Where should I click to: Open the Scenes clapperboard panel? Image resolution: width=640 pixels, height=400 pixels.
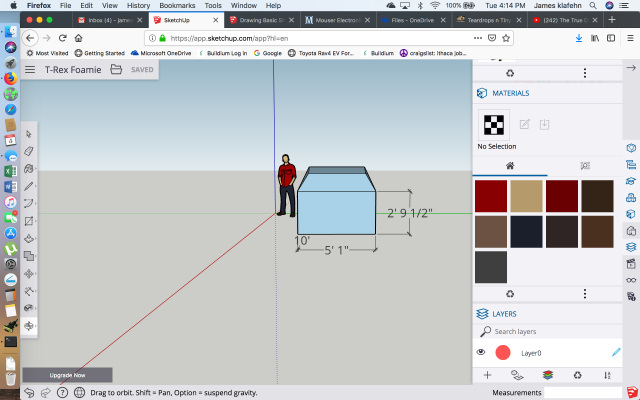(631, 264)
